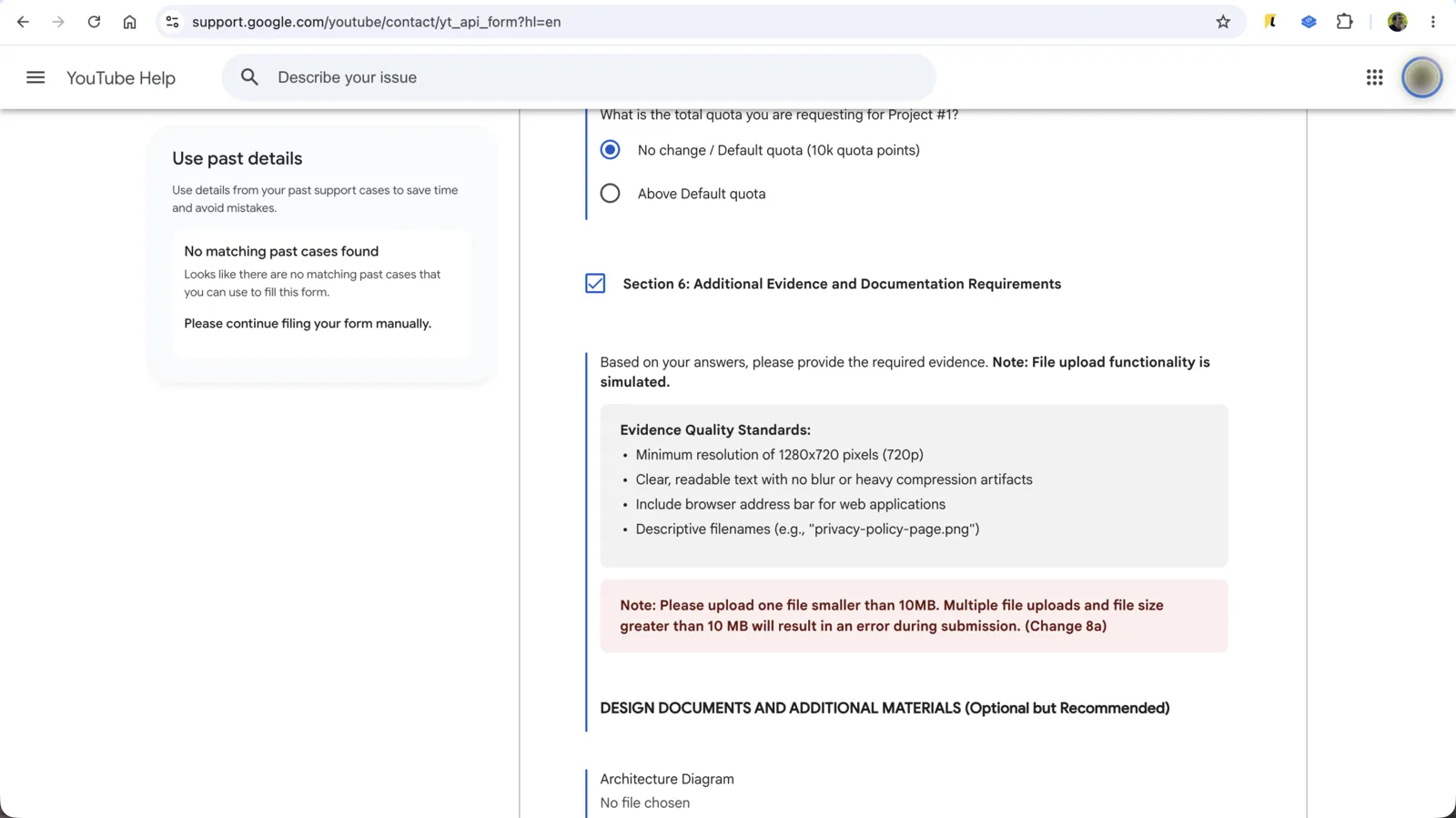Click the YouTube Help title link

tap(121, 78)
